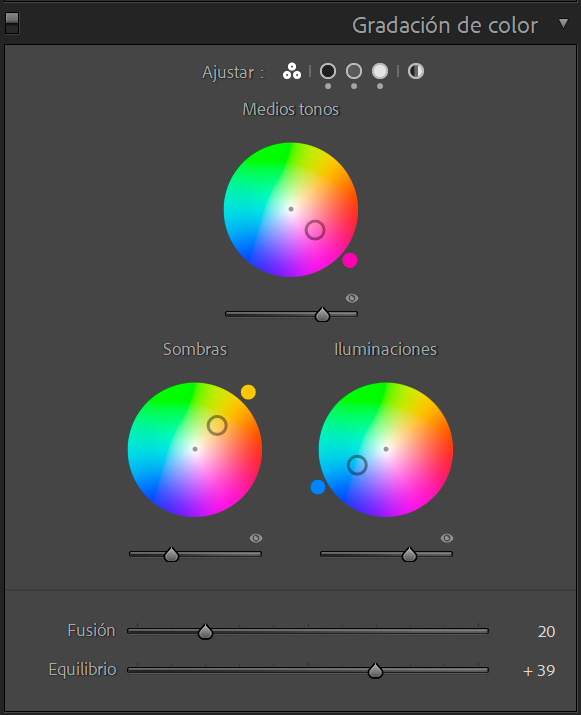Open the Global adjust half-circle icon
The image size is (581, 715).
click(x=415, y=71)
